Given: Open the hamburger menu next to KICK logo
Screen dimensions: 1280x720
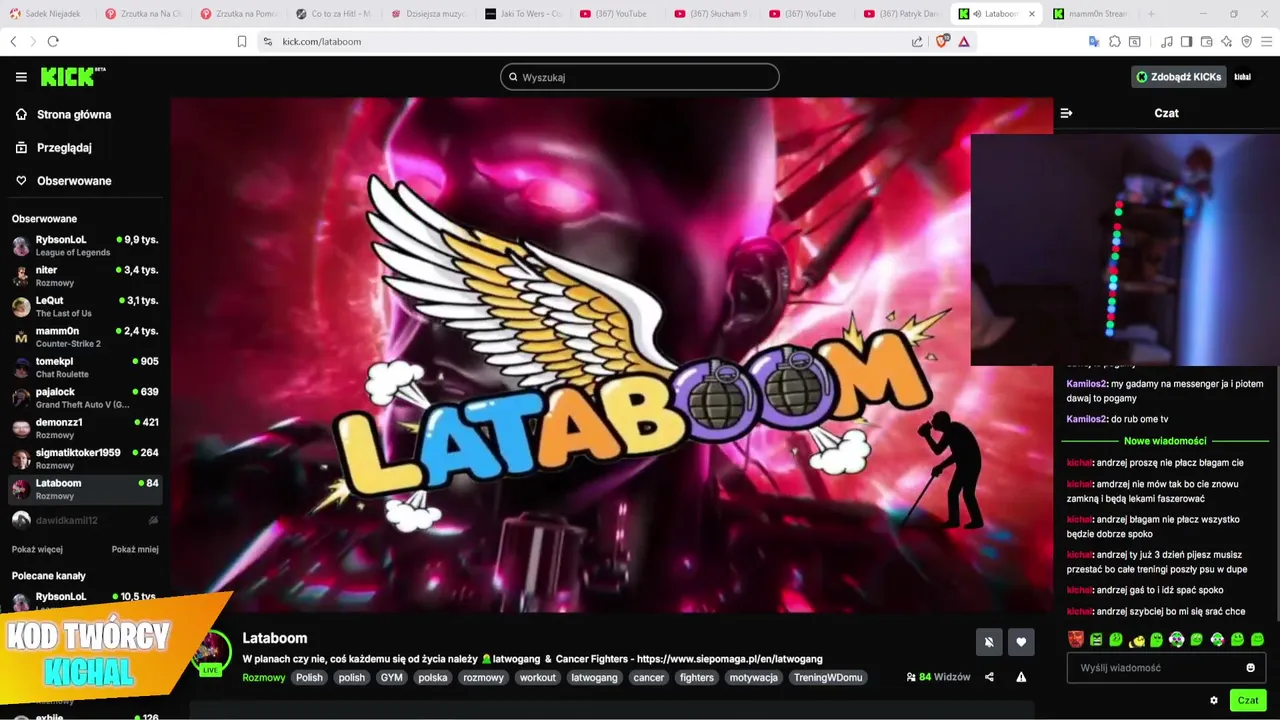Looking at the screenshot, I should click(x=21, y=77).
